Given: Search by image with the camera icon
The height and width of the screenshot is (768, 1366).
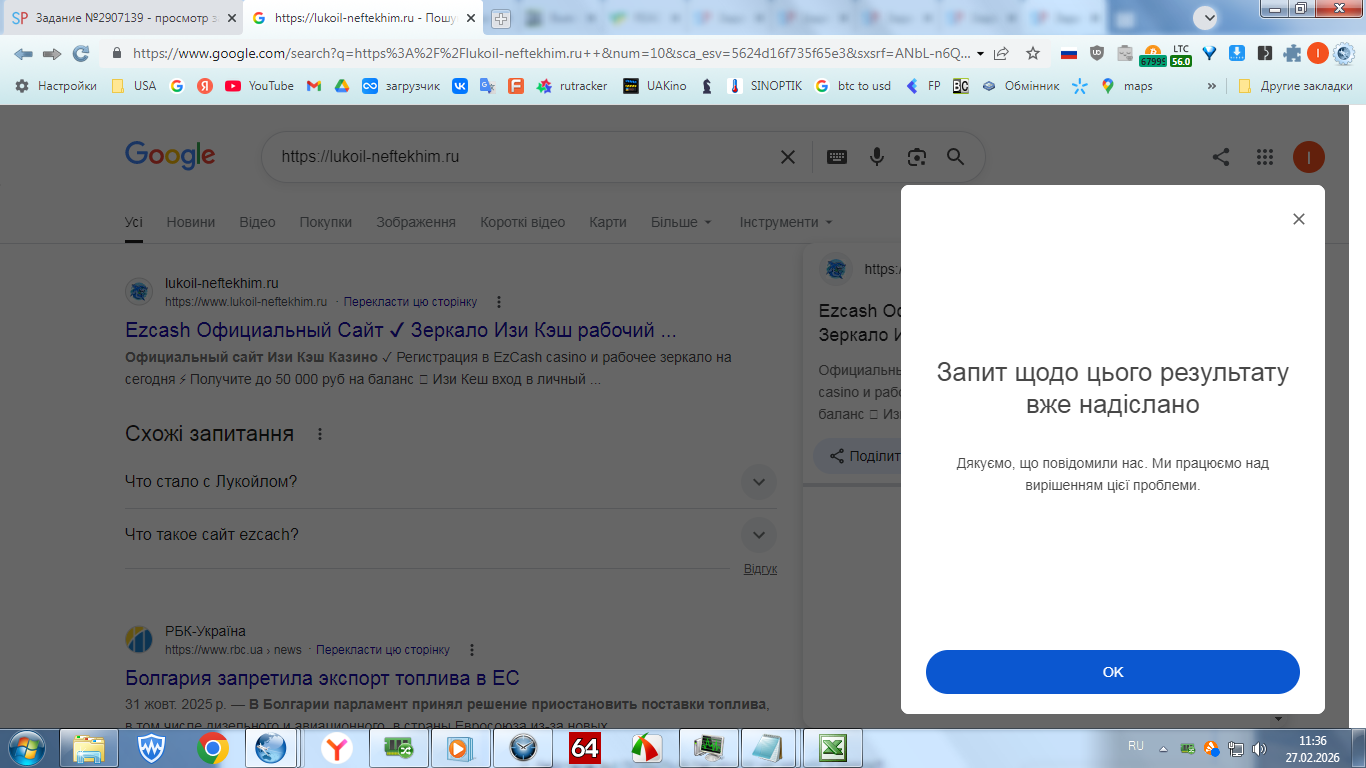Looking at the screenshot, I should [916, 157].
